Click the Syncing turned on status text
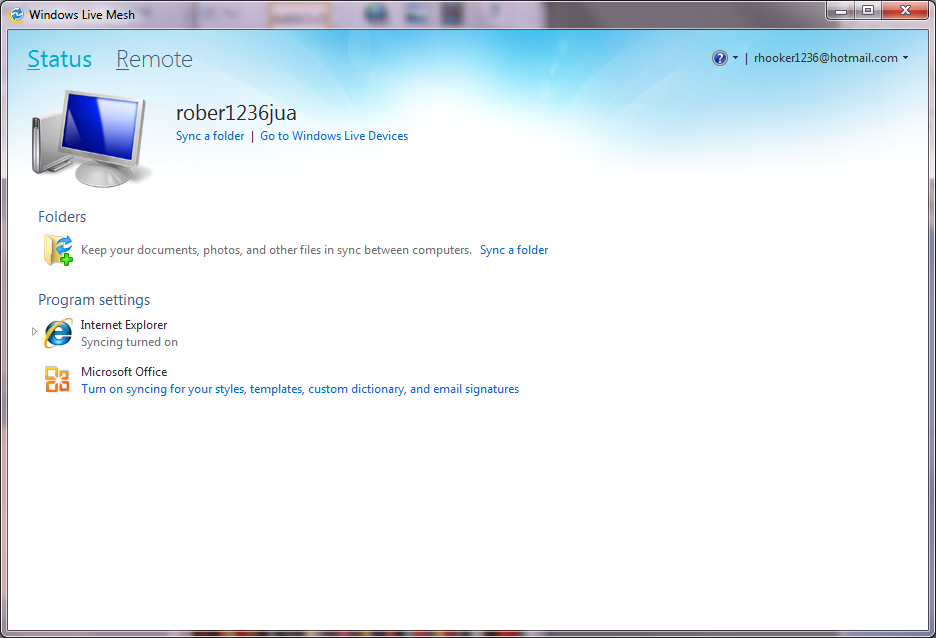The image size is (936, 638). coord(129,342)
